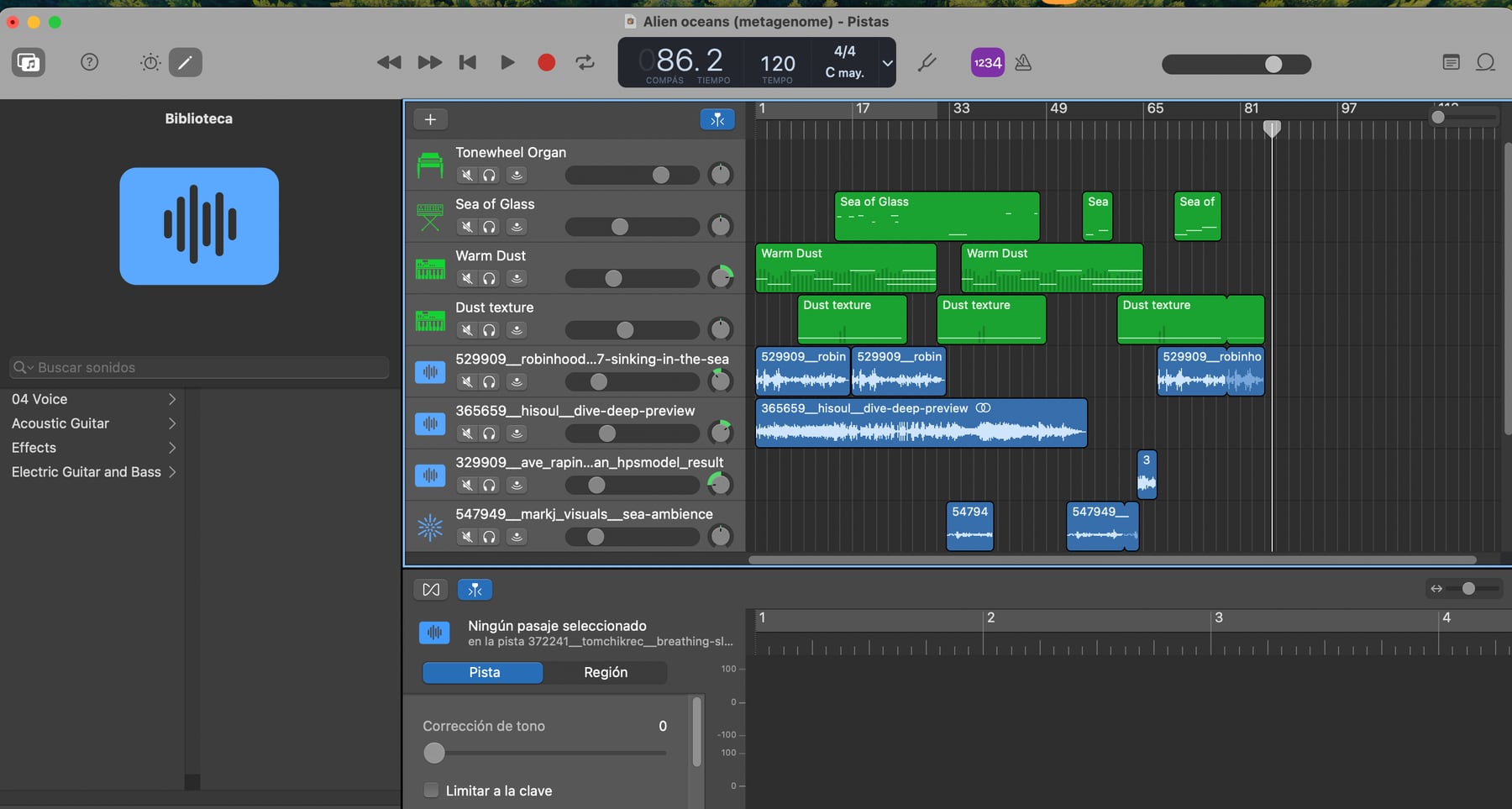The image size is (1512, 809).
Task: Start playback with Play button
Action: [x=507, y=62]
